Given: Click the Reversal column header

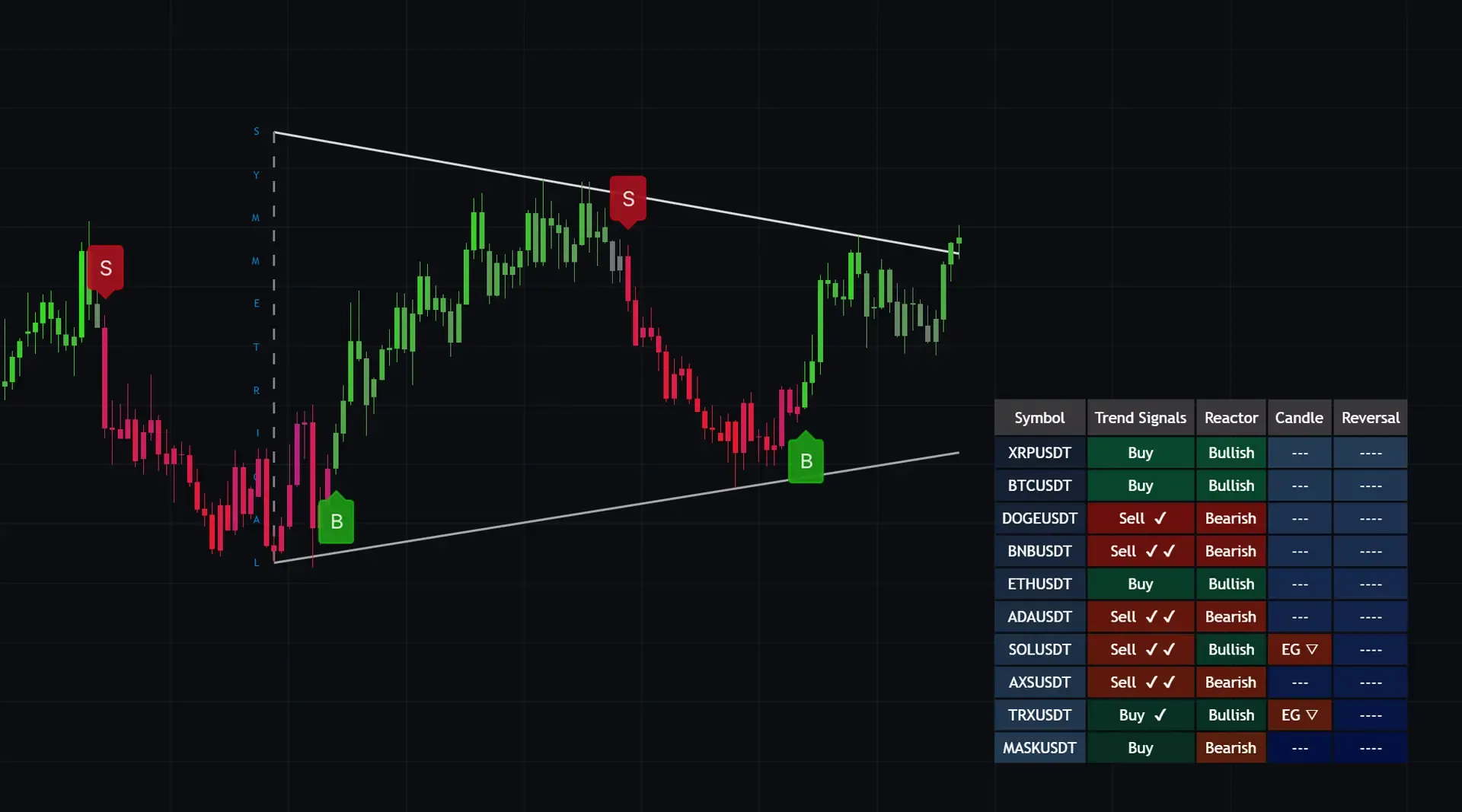Looking at the screenshot, I should (1370, 417).
